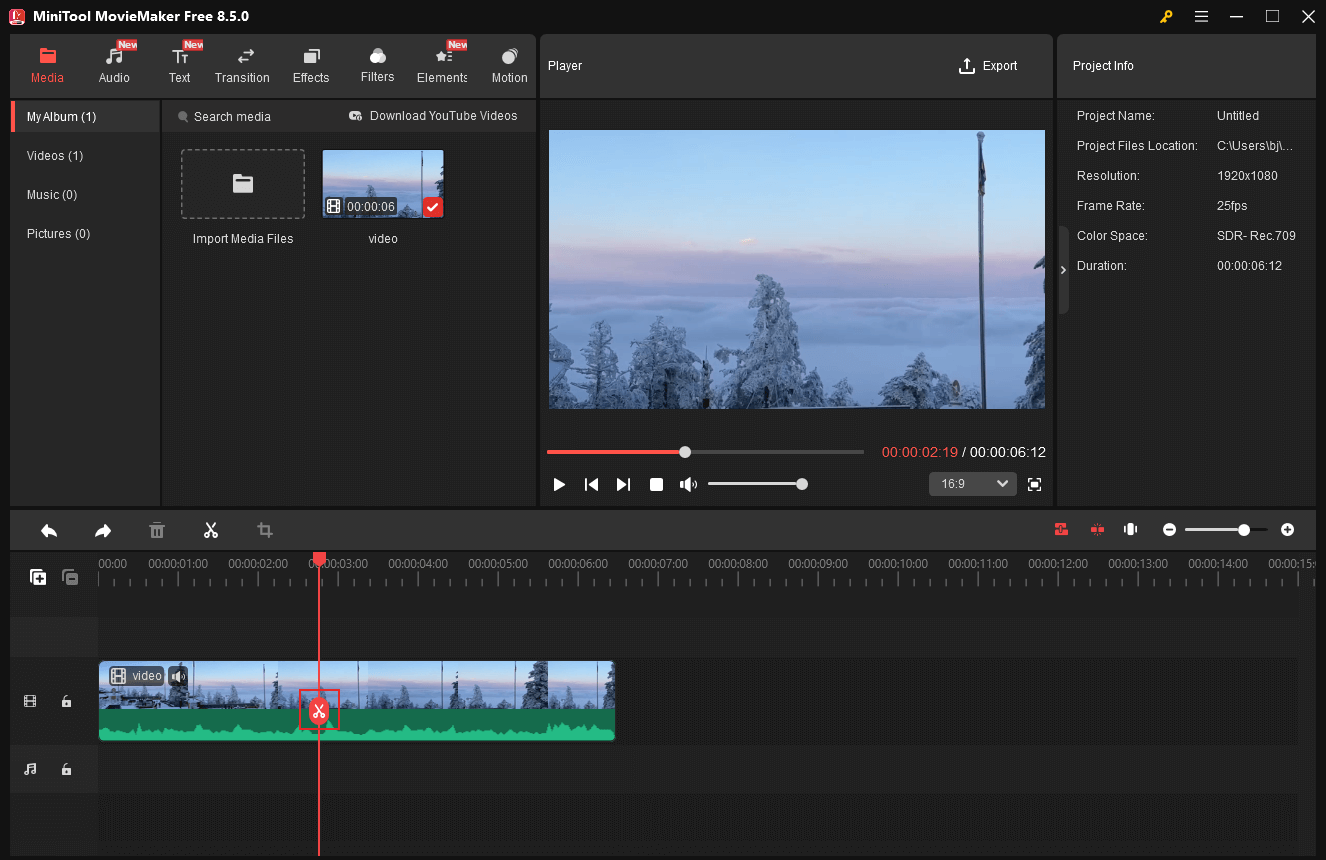This screenshot has width=1326, height=860.
Task: Open the Effects tab
Action: point(310,63)
